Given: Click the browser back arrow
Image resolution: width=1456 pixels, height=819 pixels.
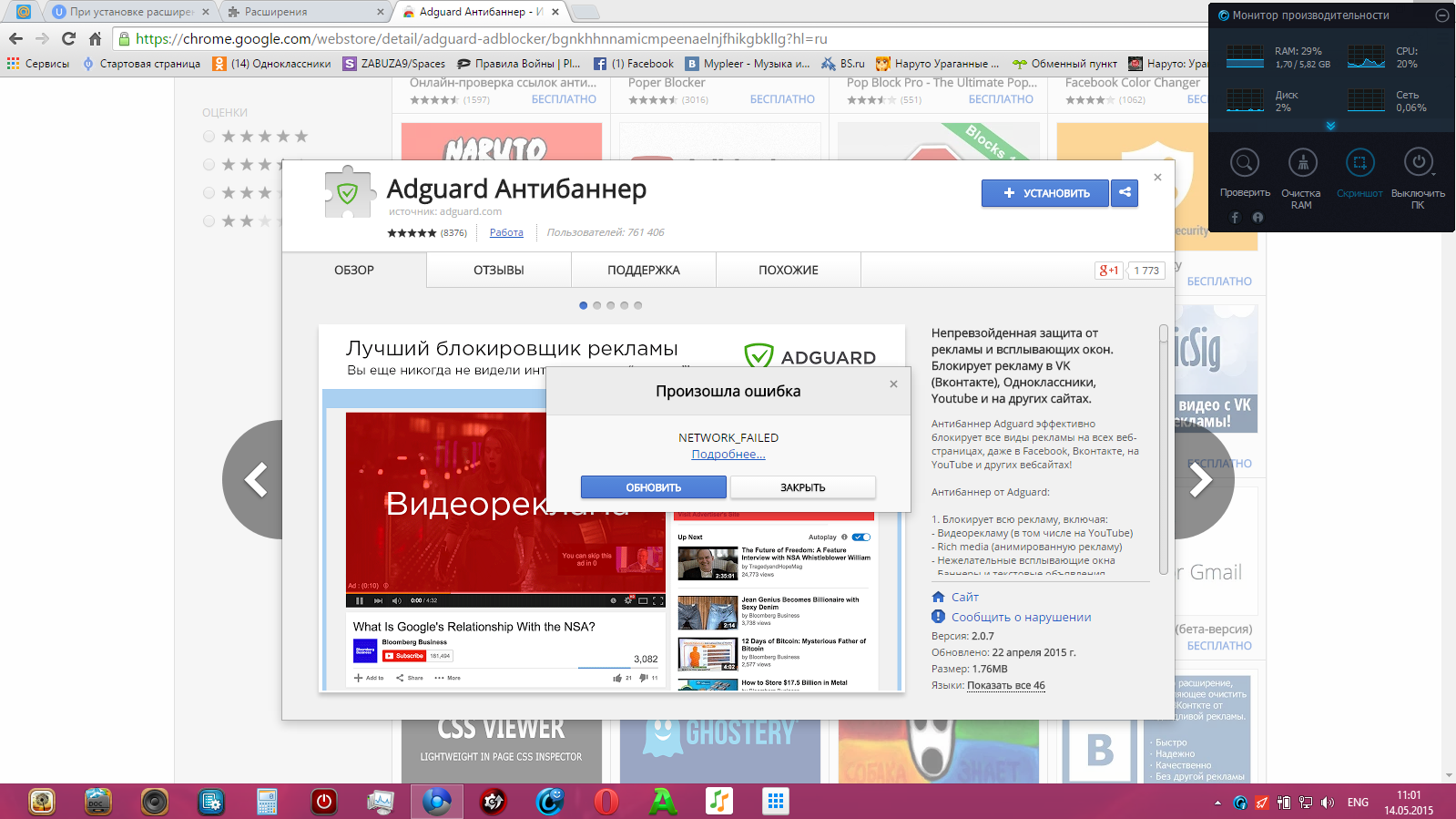Looking at the screenshot, I should [15, 38].
